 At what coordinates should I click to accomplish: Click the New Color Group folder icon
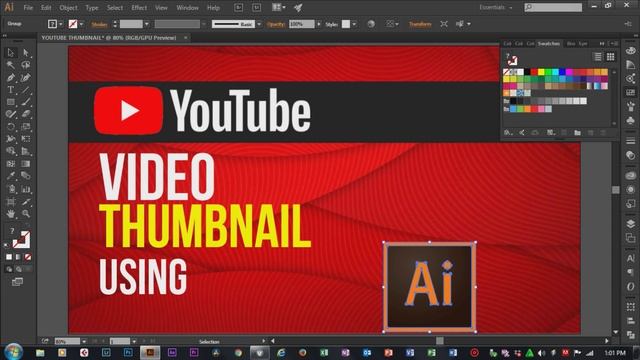(x=577, y=133)
